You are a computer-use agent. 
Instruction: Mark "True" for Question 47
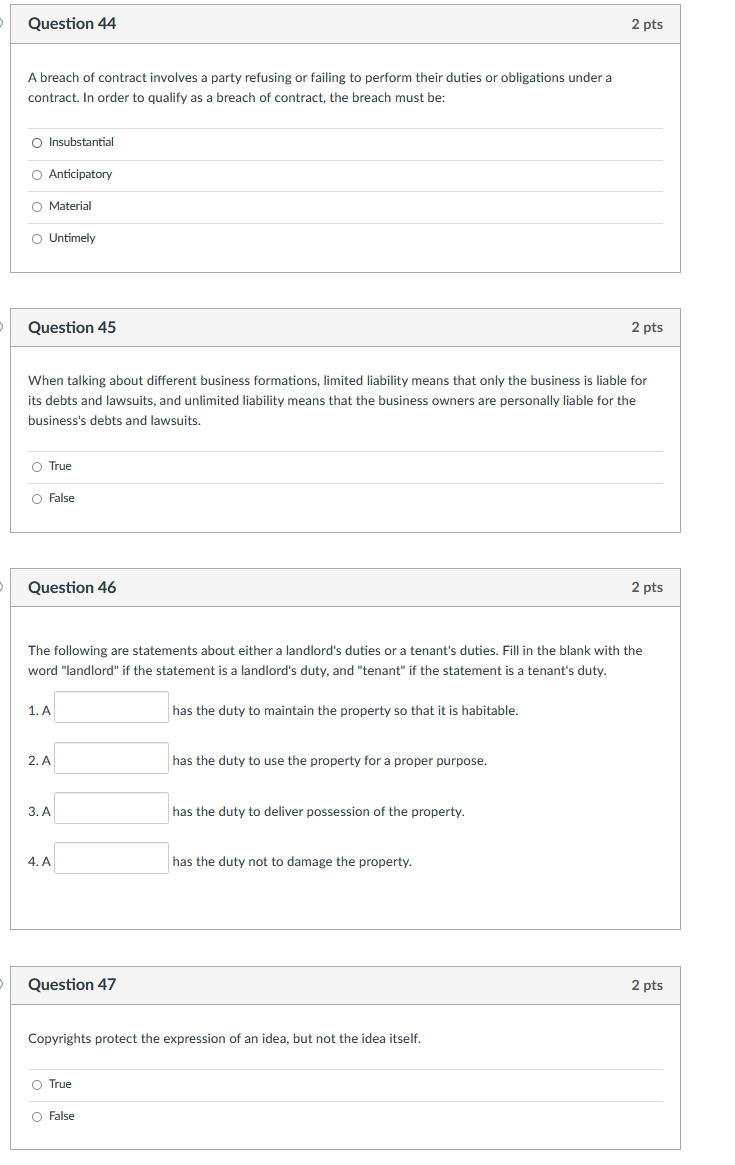[36, 1084]
